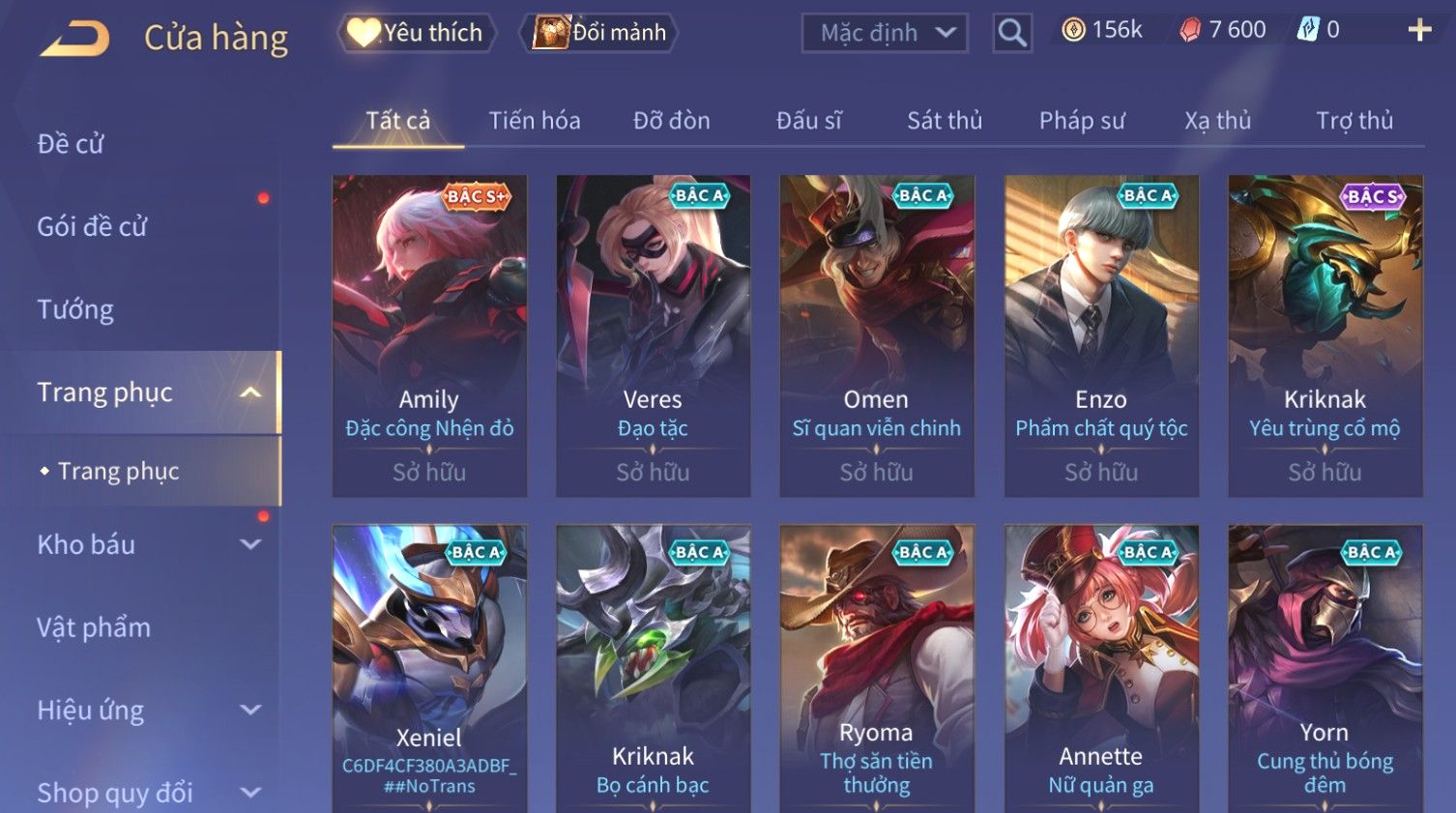Screen dimensions: 1456x813
Task: Click the back arrow icon
Action: coord(75,39)
